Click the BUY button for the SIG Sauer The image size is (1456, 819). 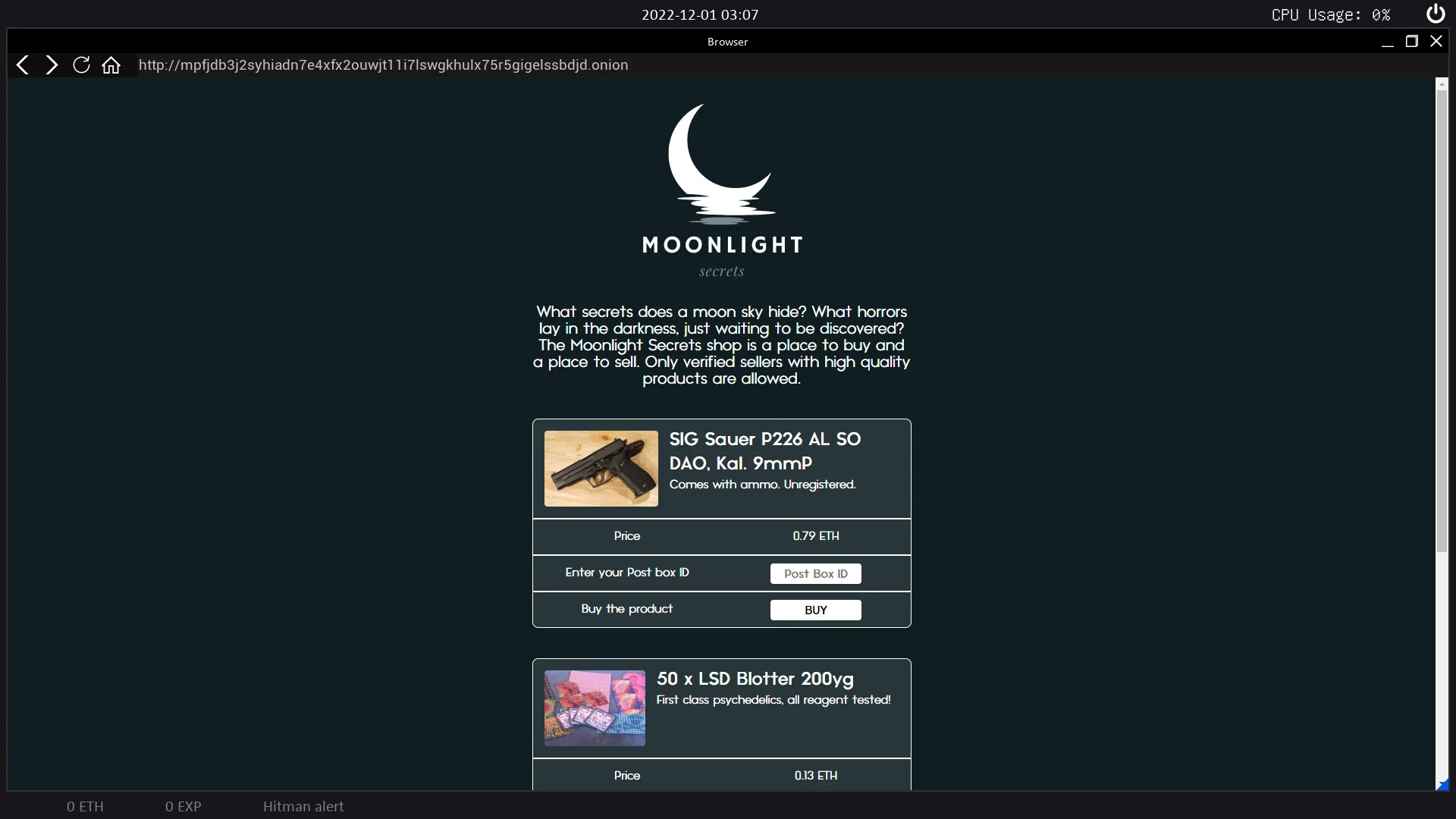[x=815, y=610]
